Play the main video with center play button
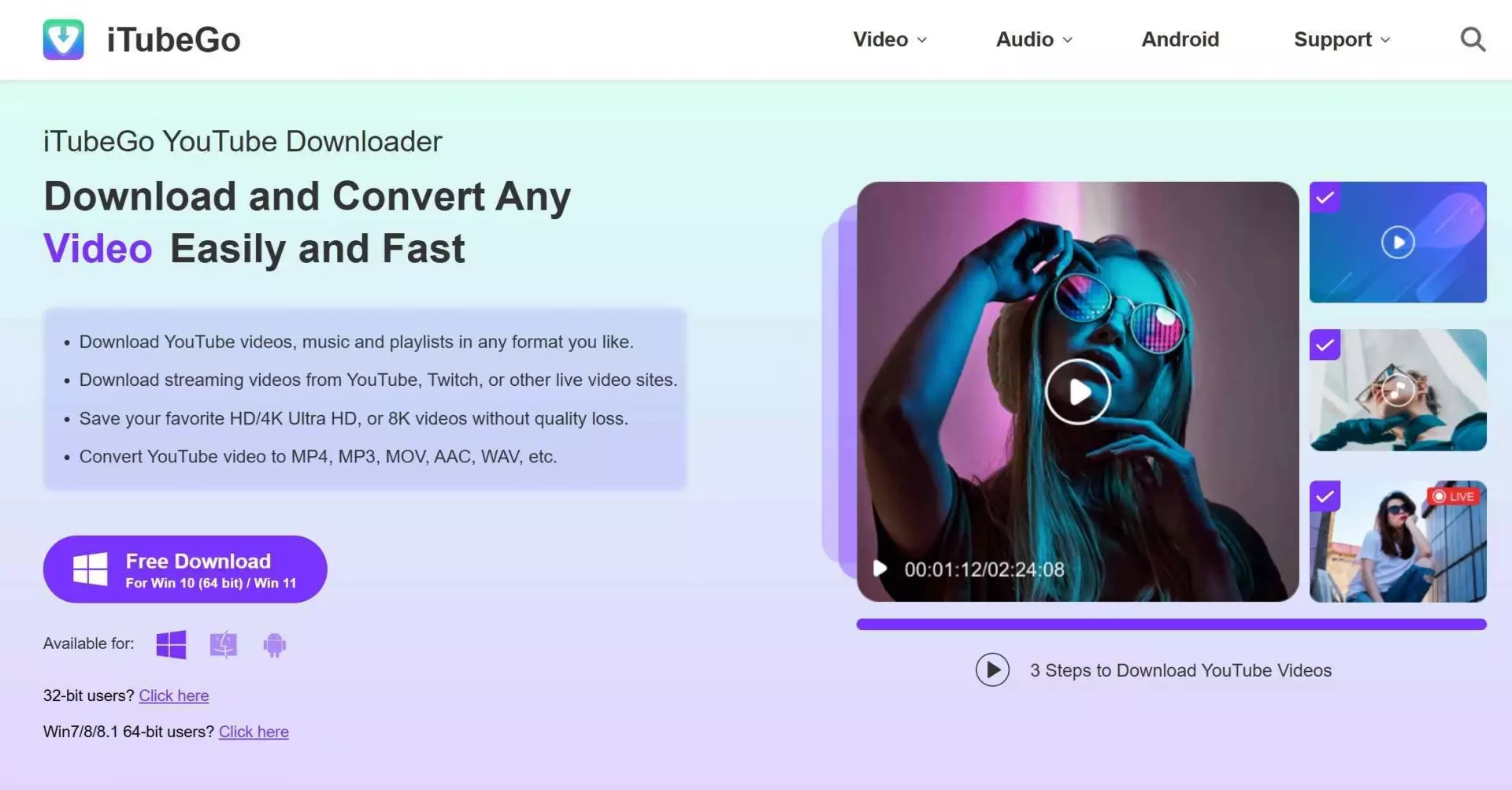 point(1077,391)
